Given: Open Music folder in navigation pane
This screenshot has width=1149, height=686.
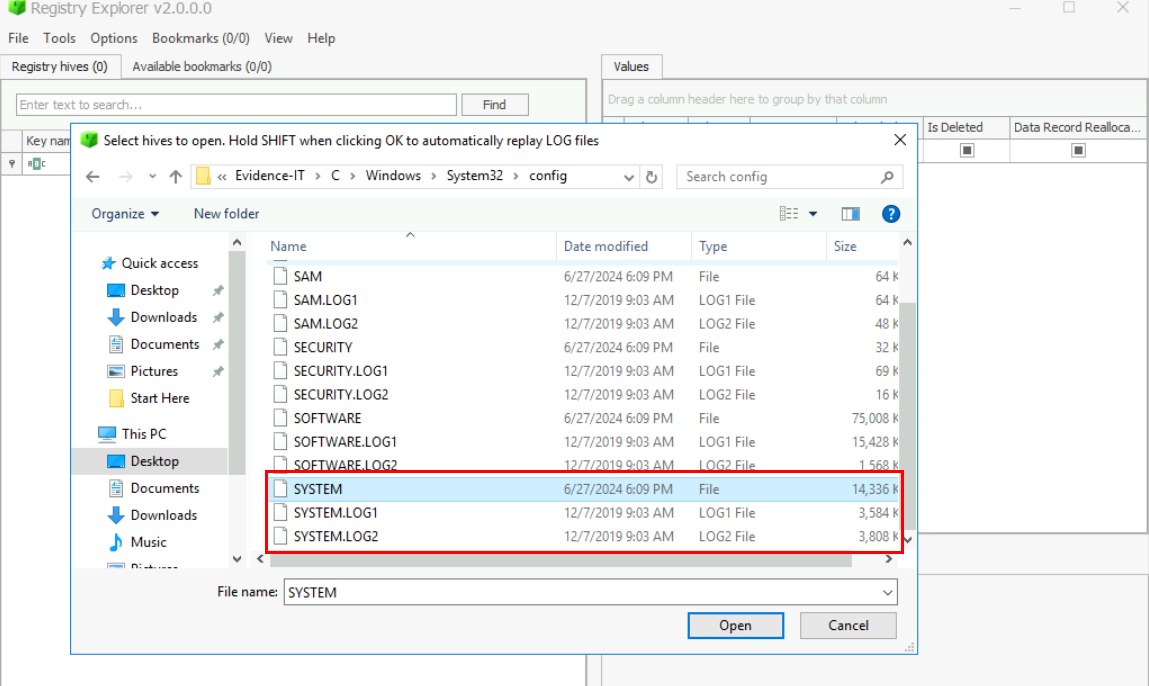Looking at the screenshot, I should (148, 542).
